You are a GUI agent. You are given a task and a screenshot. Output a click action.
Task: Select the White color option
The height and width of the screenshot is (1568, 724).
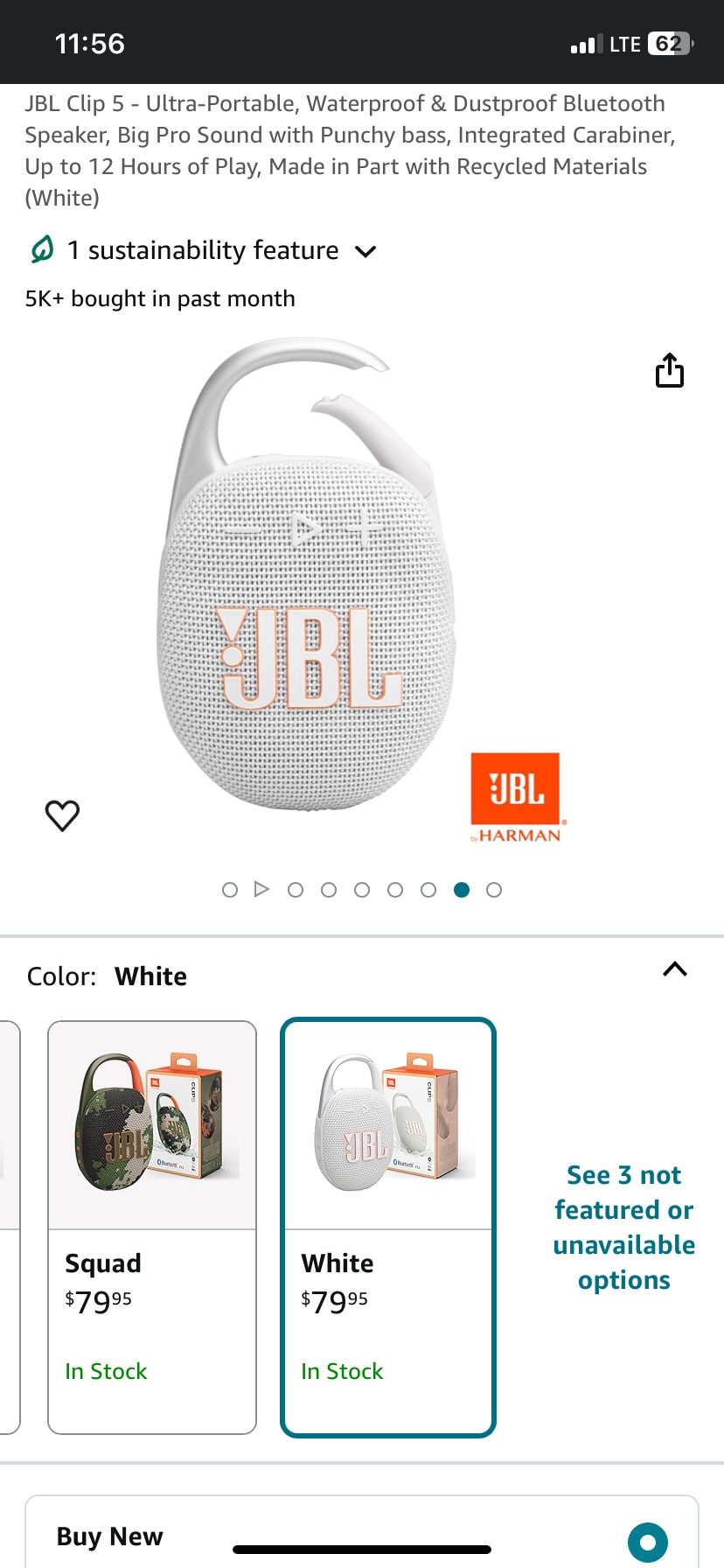point(388,1228)
